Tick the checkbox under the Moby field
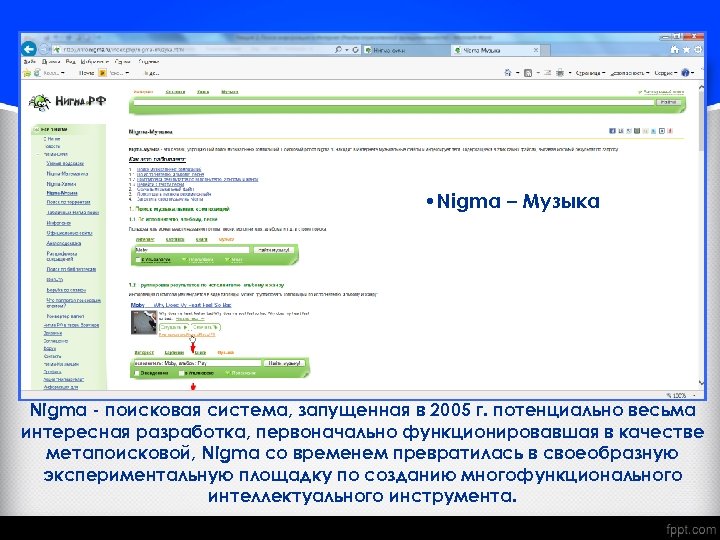Screen dimensions: 720x540 pos(138,260)
